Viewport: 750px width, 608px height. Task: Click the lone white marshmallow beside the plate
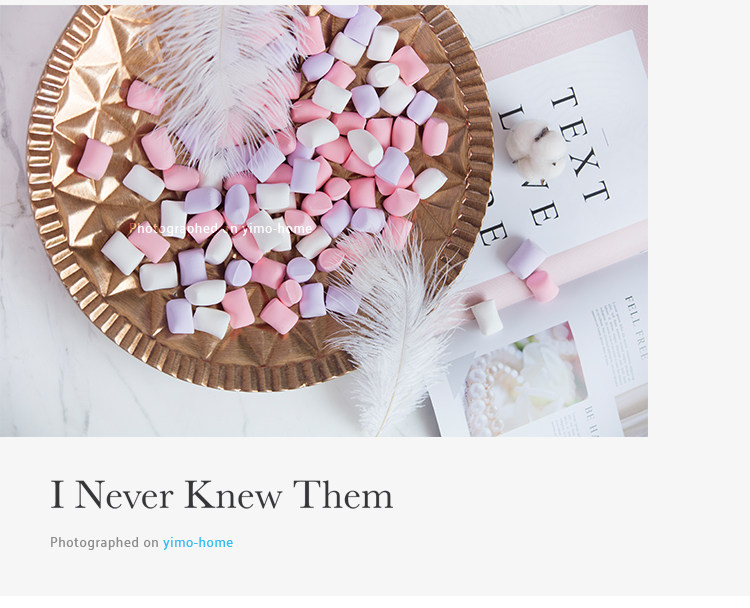(x=487, y=317)
